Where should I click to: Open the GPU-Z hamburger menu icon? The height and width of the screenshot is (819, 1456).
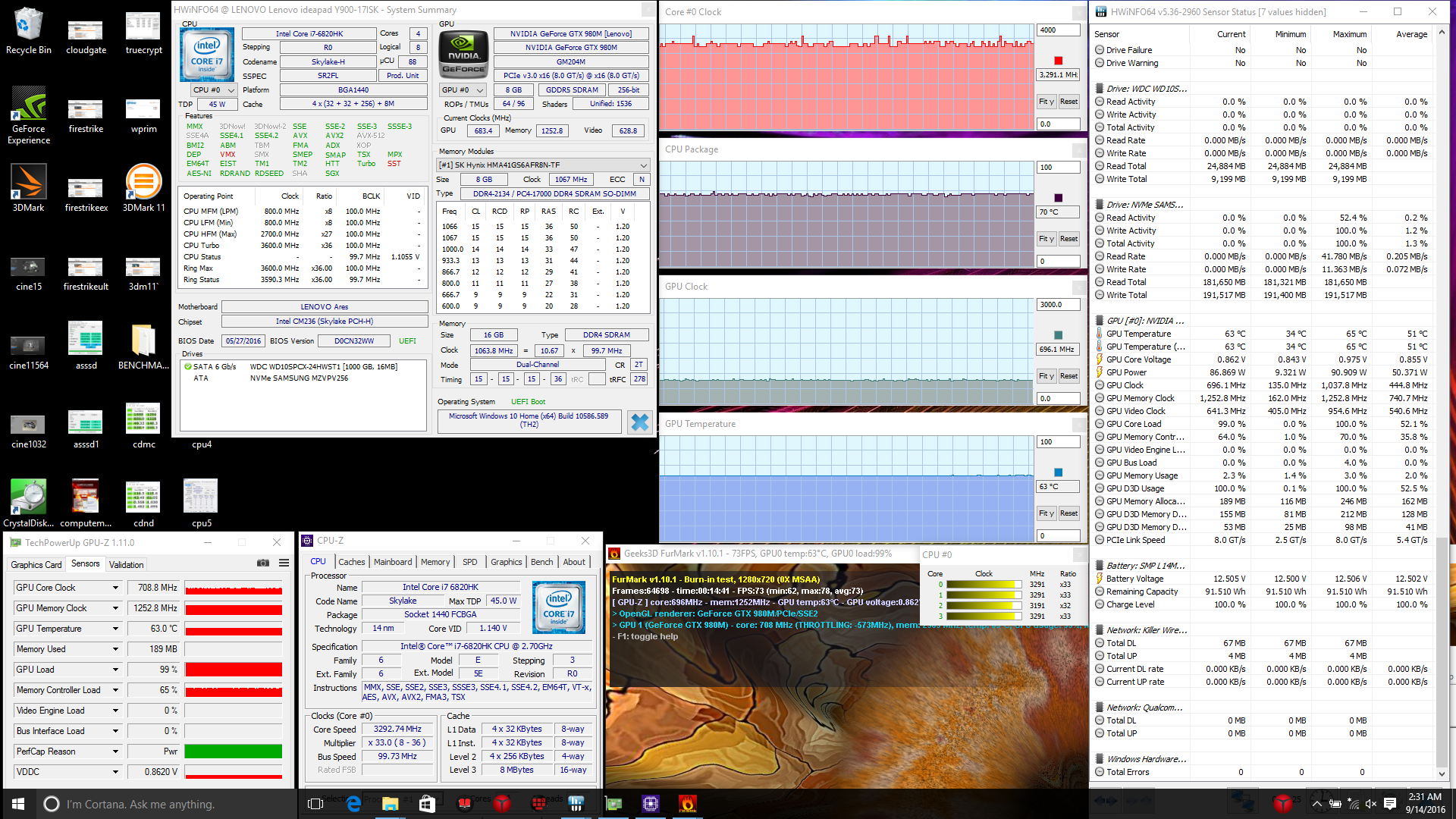pyautogui.click(x=284, y=563)
